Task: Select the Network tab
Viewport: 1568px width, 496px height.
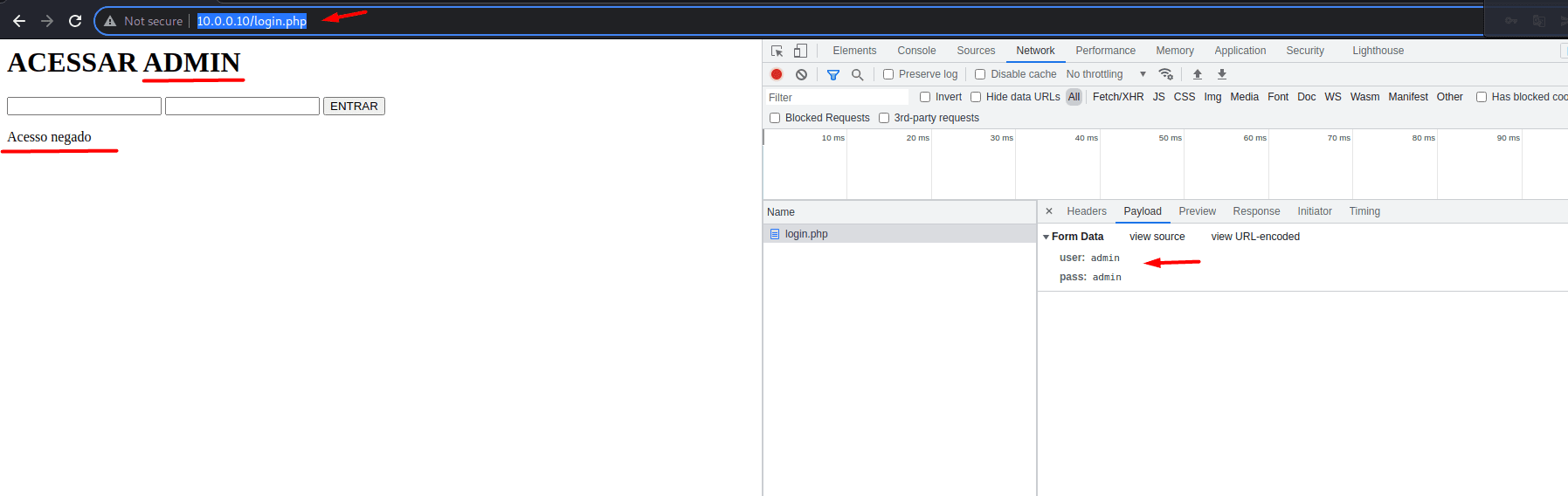Action: click(x=1035, y=51)
